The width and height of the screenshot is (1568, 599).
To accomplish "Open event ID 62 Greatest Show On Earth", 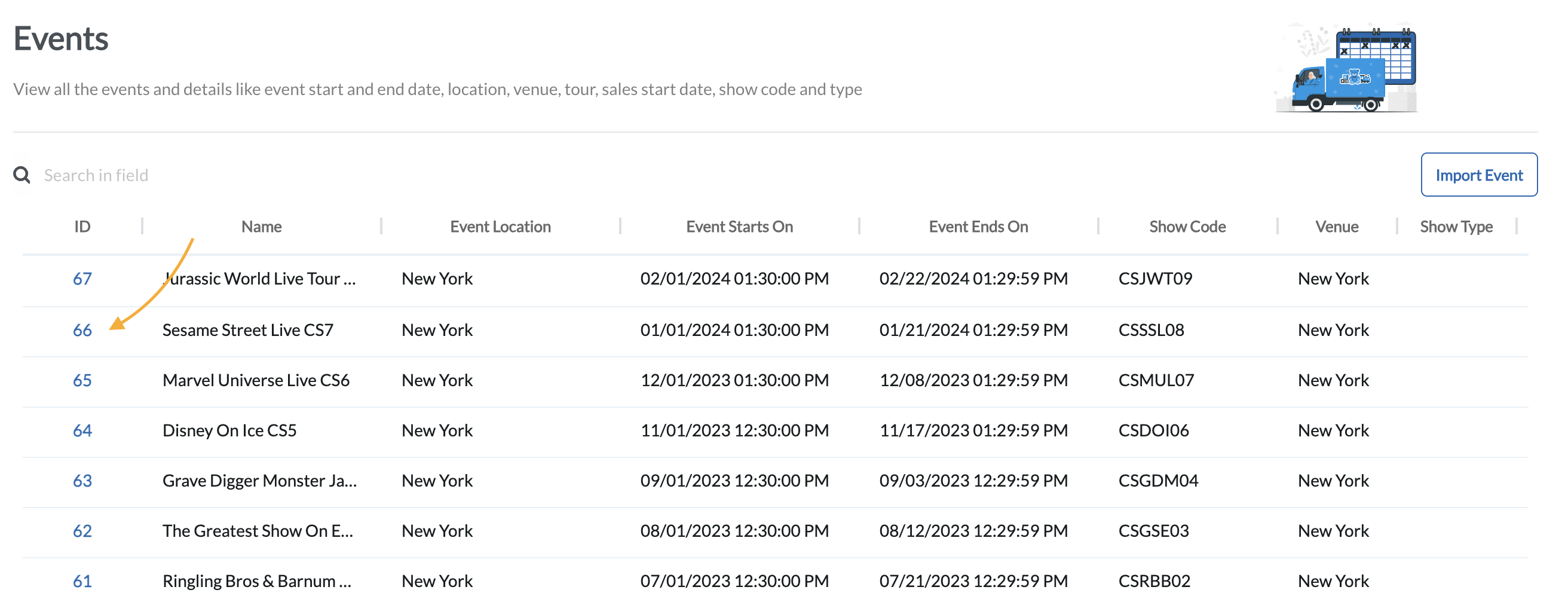I will (82, 530).
